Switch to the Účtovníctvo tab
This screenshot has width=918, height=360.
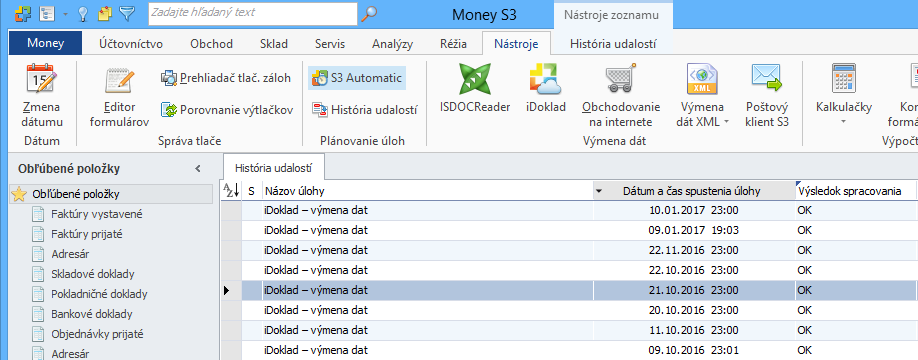[131, 44]
